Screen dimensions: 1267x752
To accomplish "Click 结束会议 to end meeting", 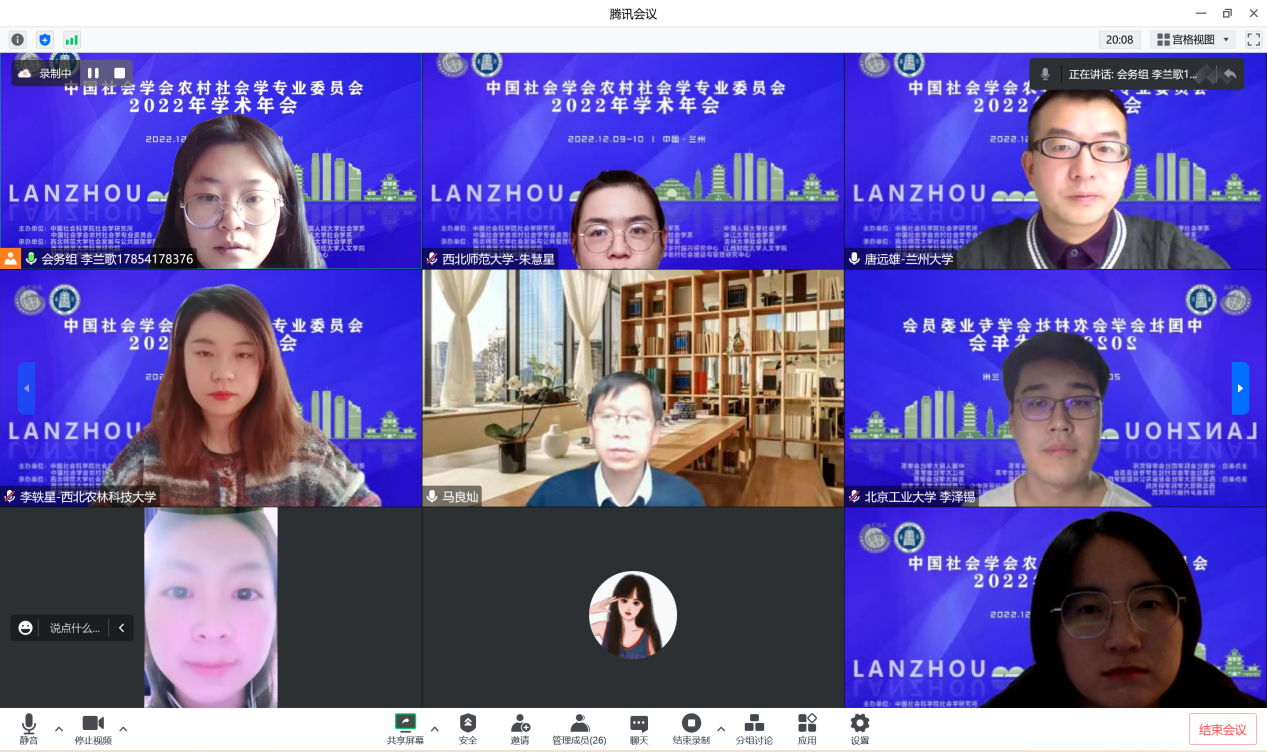I will (x=1222, y=729).
